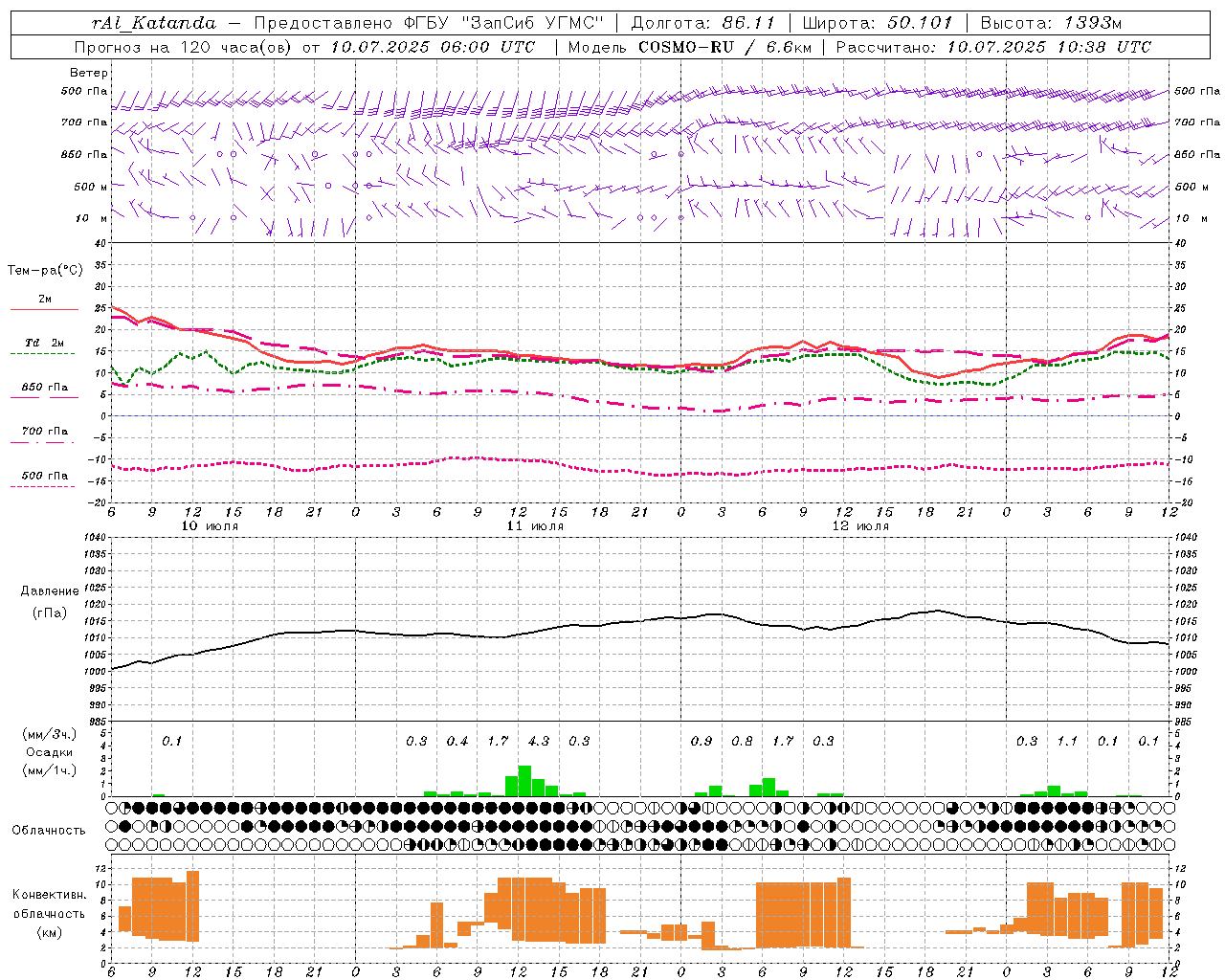Click the 4.3 precipitation total
Screen dimensions: 1225x980
pyautogui.click(x=539, y=742)
